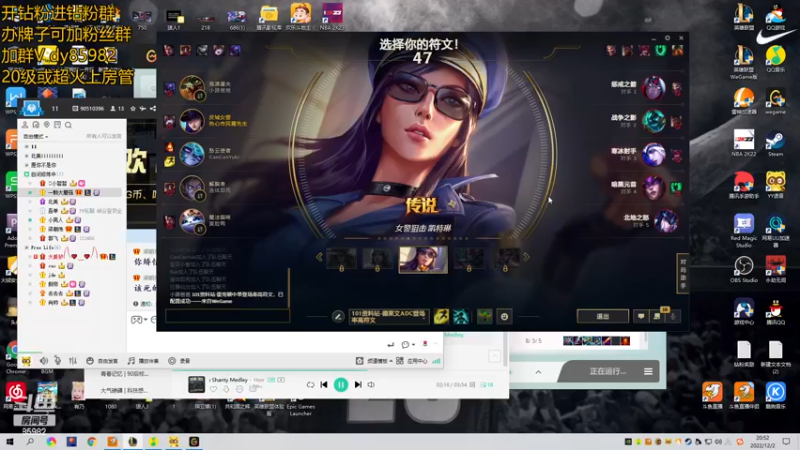
Task: Open Chrome from the Windows taskbar
Action: tap(92, 442)
